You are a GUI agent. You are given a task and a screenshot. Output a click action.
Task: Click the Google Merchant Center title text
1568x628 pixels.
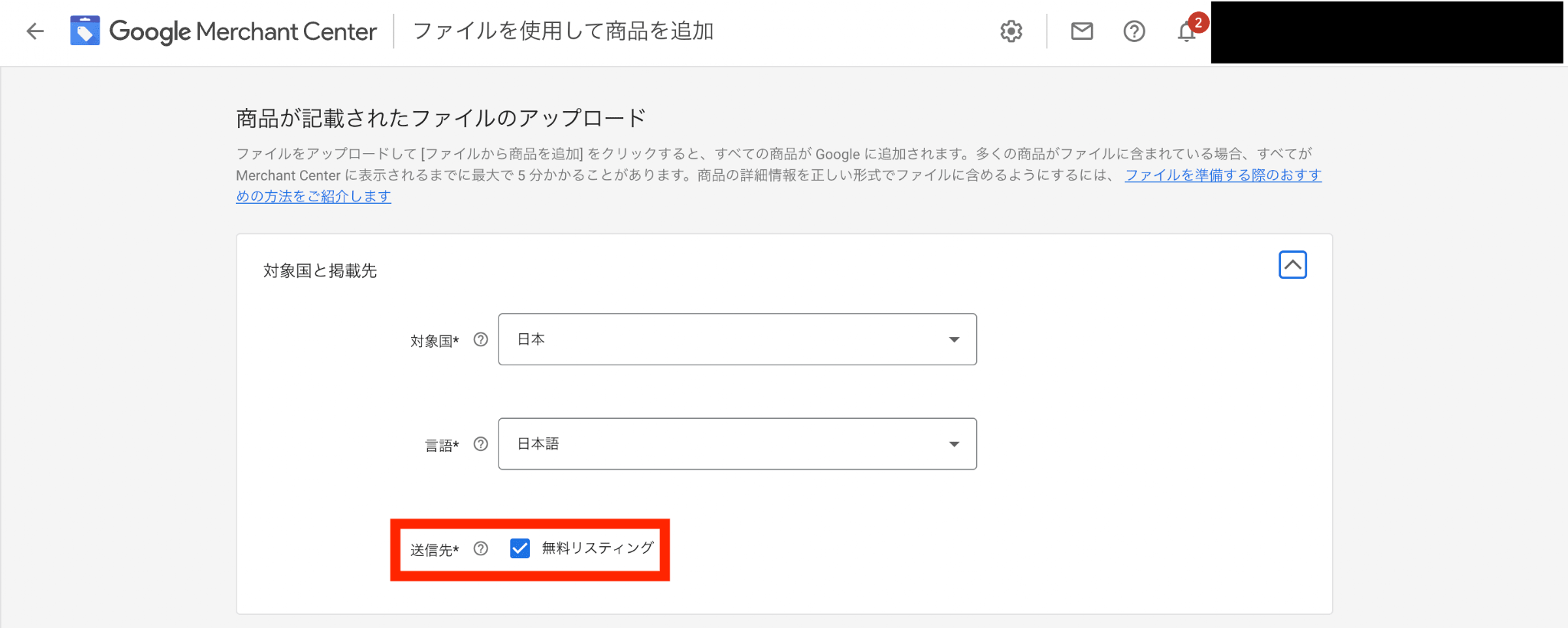[243, 31]
